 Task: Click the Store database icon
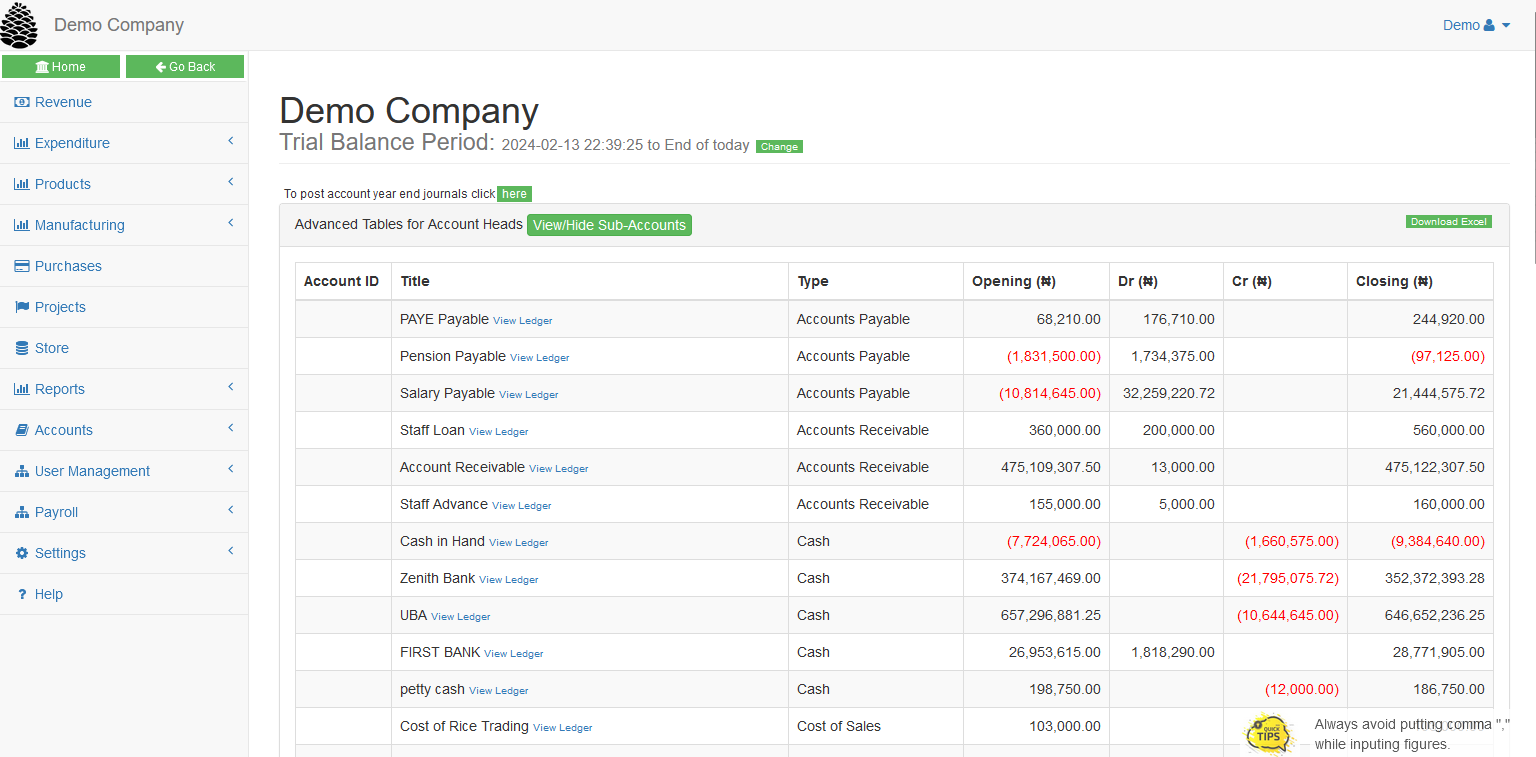(x=22, y=348)
